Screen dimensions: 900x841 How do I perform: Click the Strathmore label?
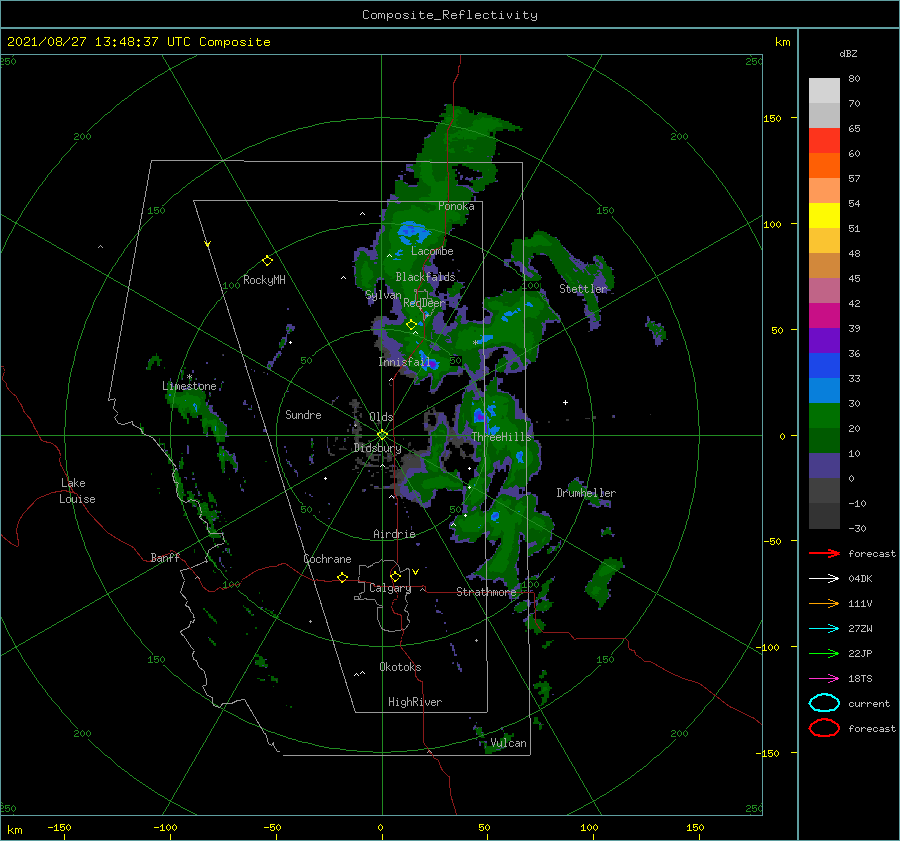486,592
